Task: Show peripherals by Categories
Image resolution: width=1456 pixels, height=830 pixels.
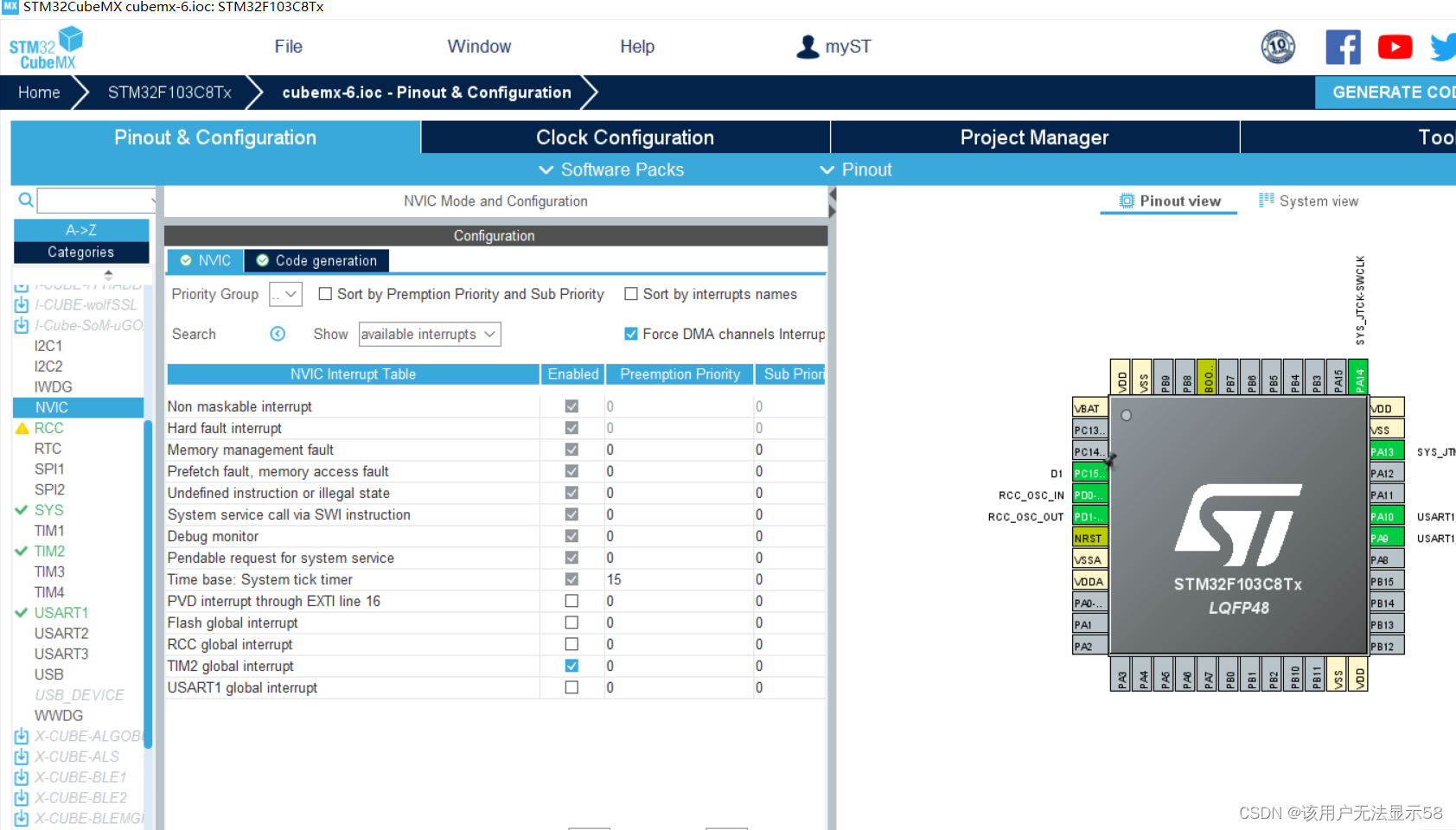Action: [81, 252]
